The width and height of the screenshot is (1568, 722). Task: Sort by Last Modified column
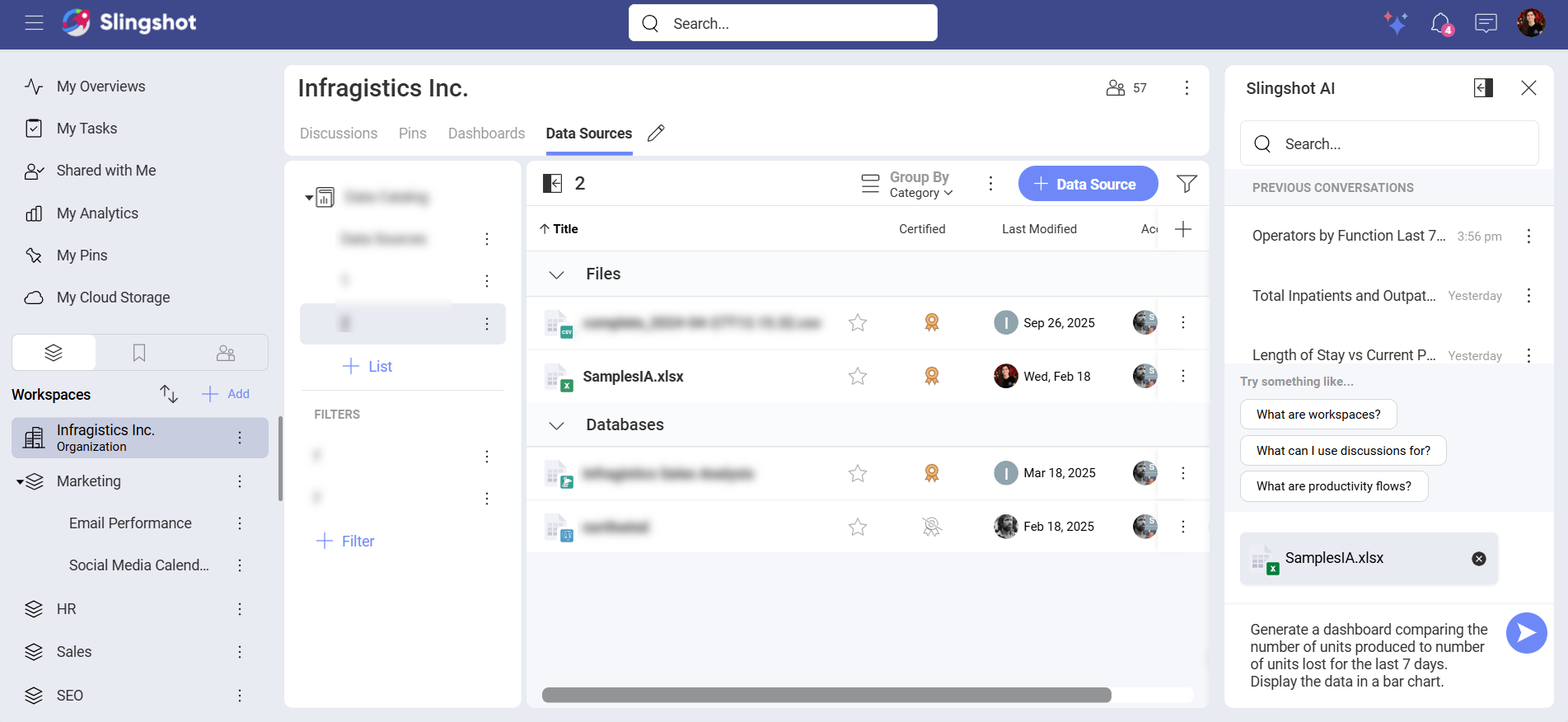coord(1039,229)
